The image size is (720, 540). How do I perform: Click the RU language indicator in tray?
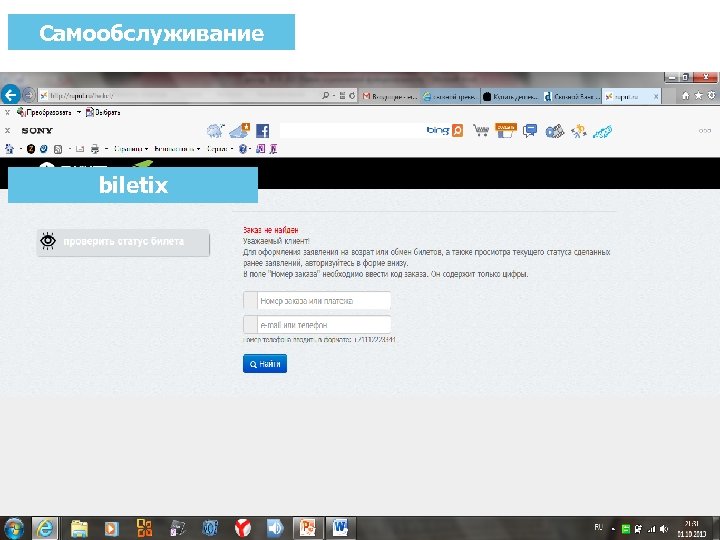598,527
